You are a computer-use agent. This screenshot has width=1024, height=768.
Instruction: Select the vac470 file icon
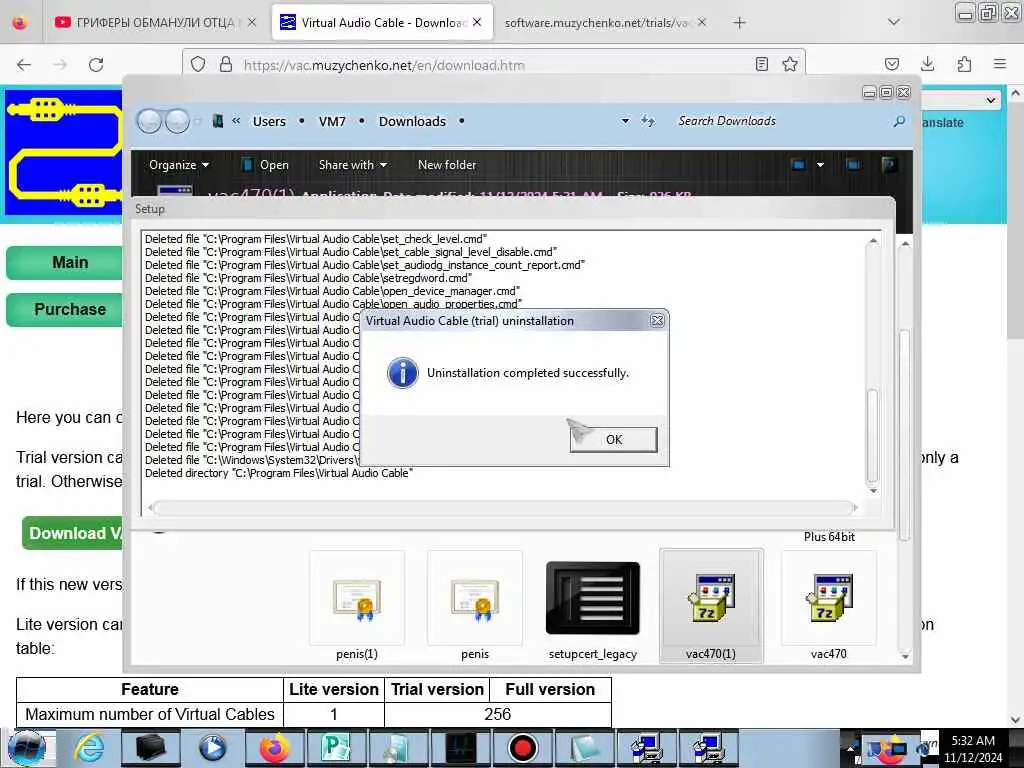829,605
